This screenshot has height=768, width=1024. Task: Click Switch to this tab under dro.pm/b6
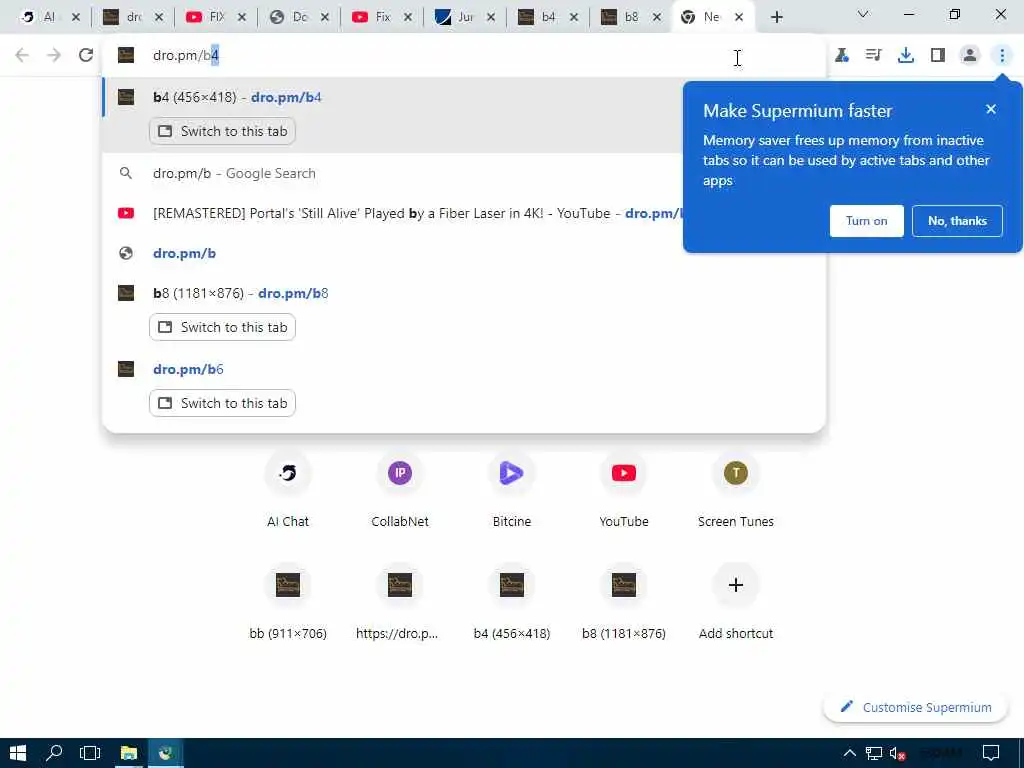pos(222,403)
